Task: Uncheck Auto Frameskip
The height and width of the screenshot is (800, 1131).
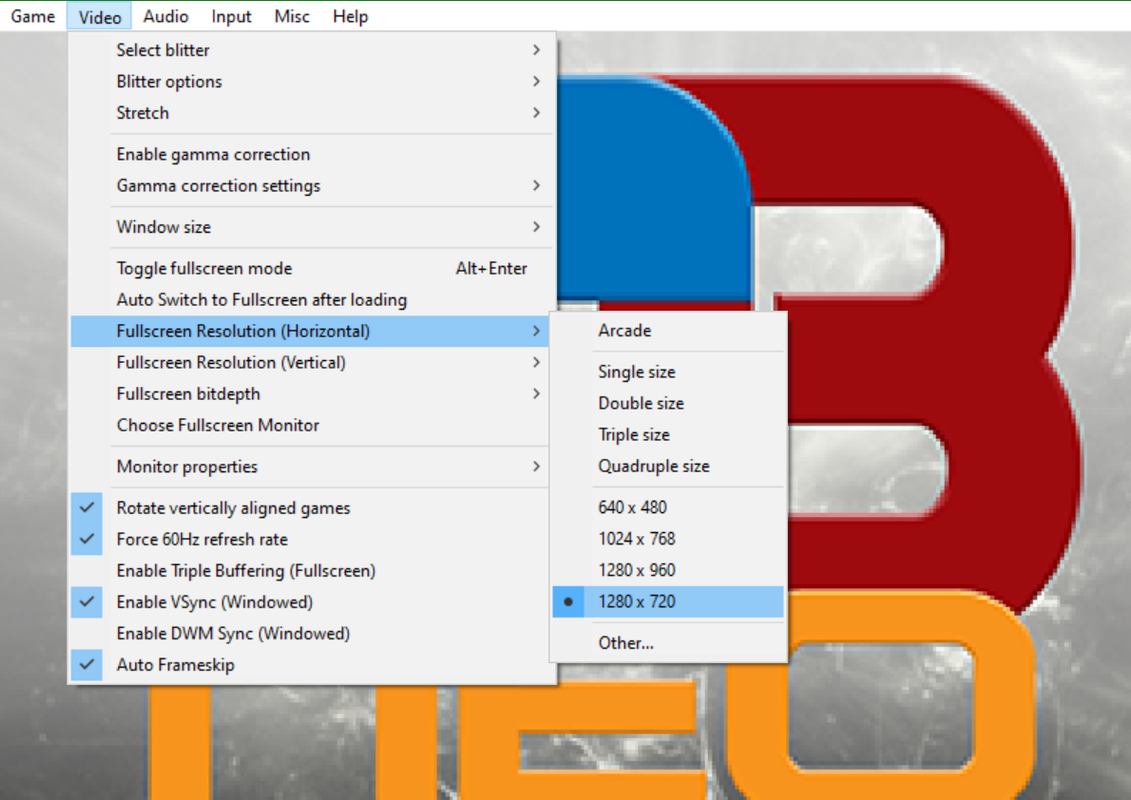Action: [312, 664]
